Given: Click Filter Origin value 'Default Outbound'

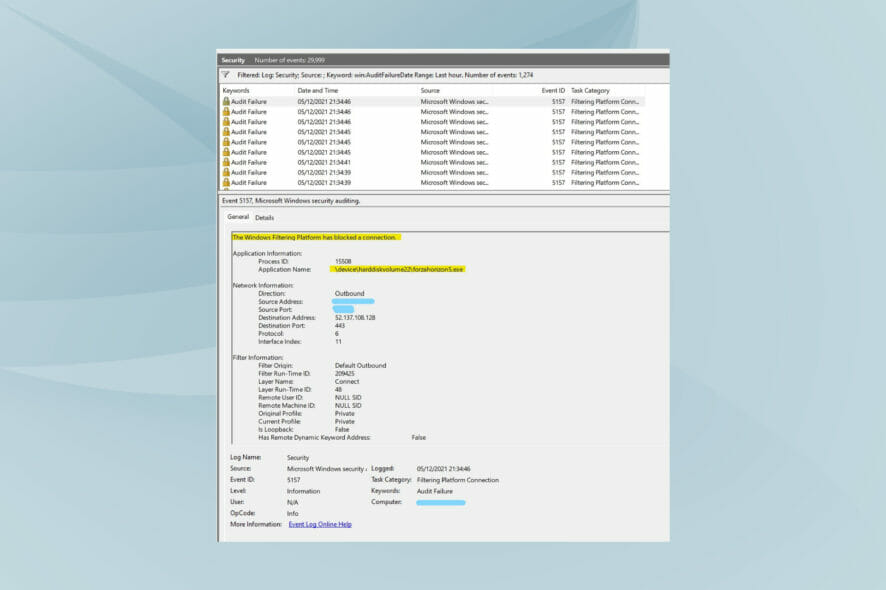Looking at the screenshot, I should click(x=361, y=366).
